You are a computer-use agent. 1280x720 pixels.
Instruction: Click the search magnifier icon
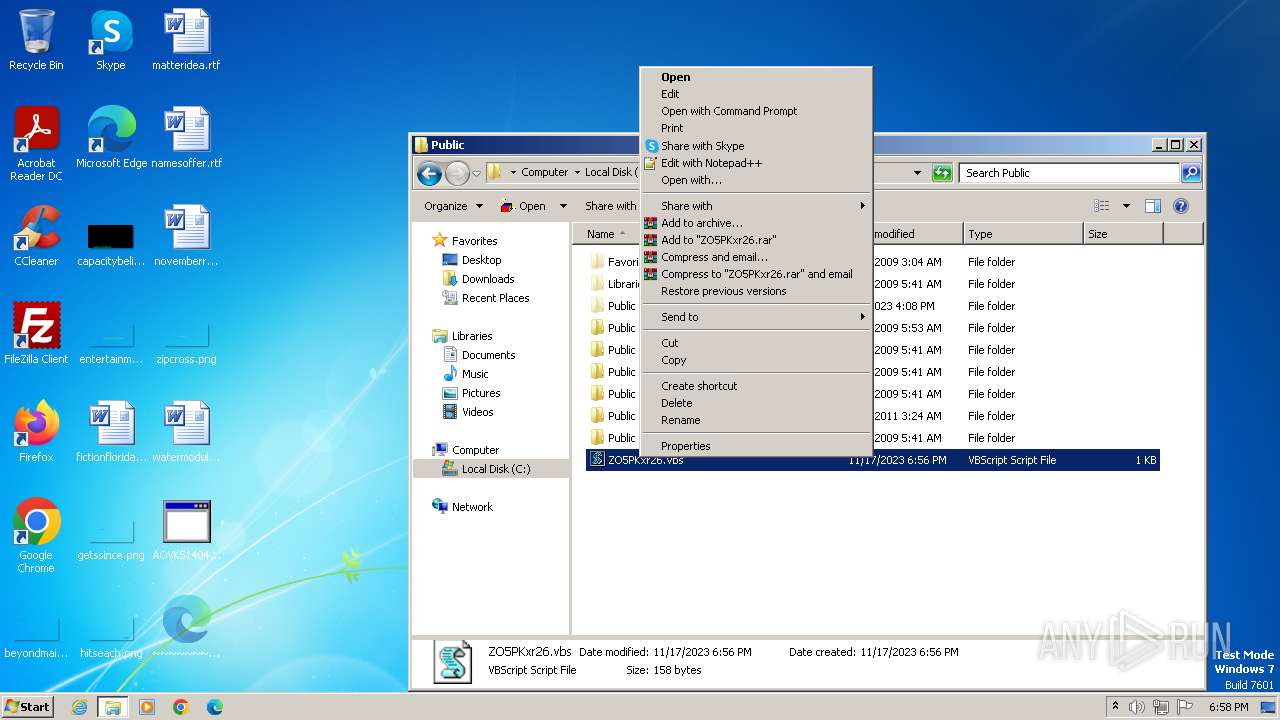[x=1190, y=173]
